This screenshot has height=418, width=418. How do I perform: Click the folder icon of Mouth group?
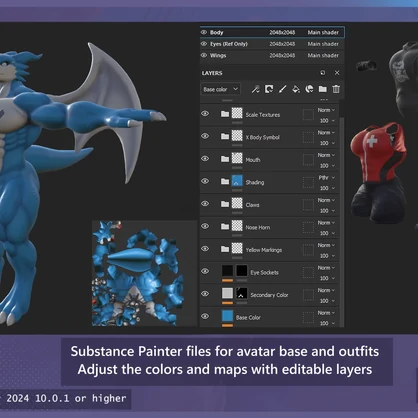point(225,159)
